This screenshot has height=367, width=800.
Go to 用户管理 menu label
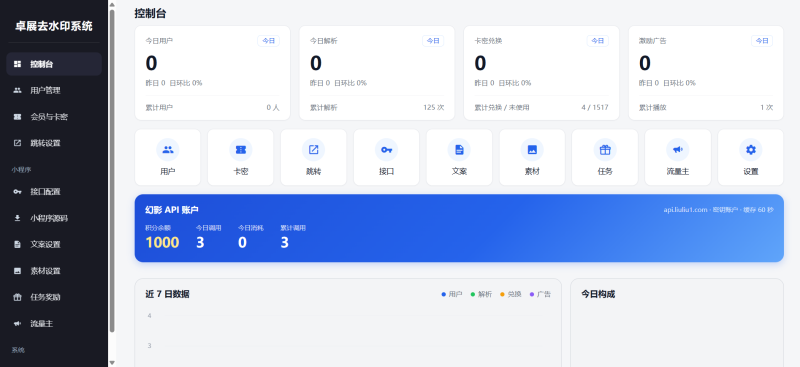click(x=45, y=90)
